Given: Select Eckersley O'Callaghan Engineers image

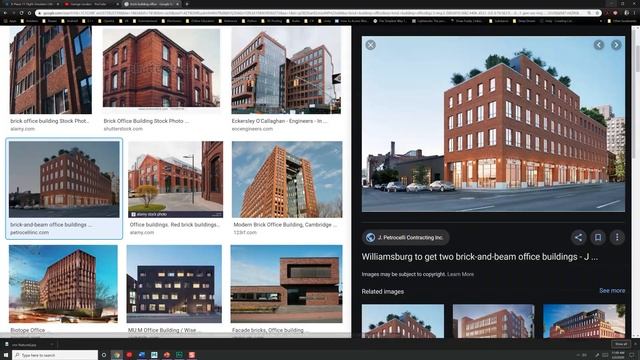Looking at the screenshot, I should point(286,70).
